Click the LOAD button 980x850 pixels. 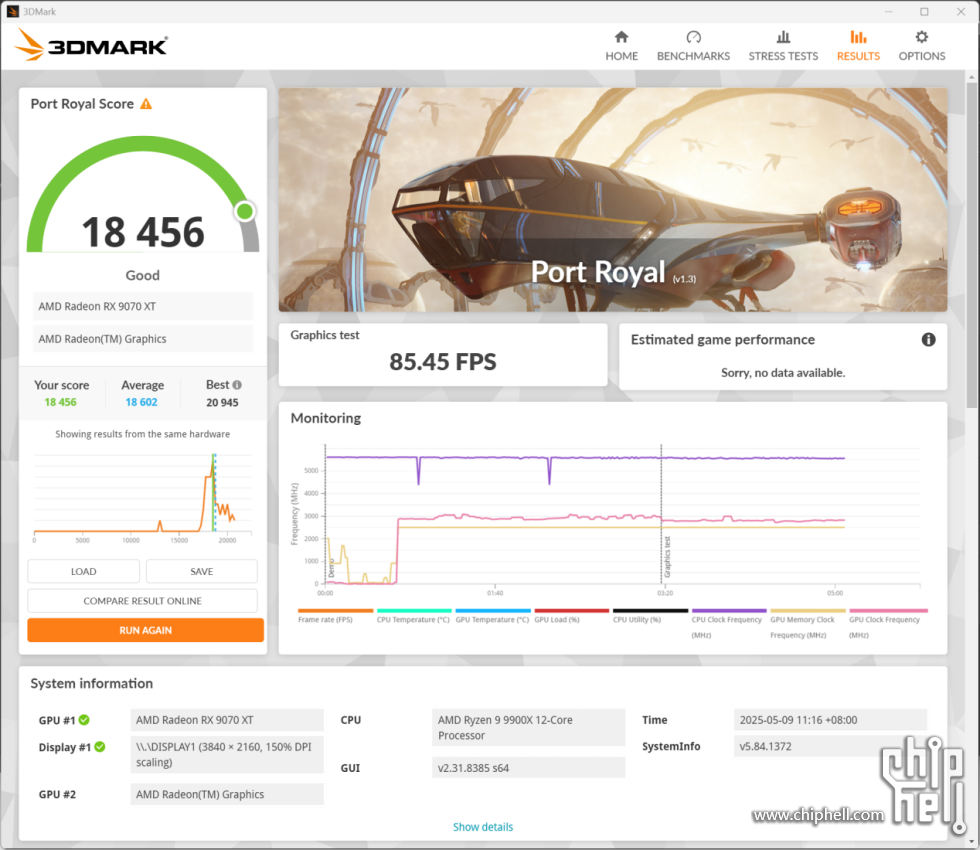tap(84, 571)
